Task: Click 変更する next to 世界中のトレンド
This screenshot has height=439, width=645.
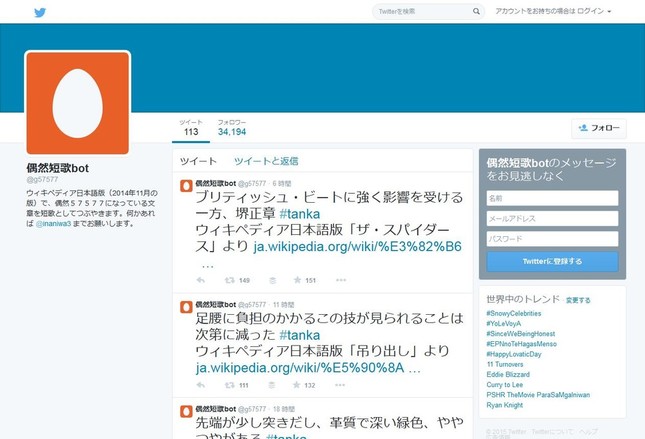Action: 578,300
